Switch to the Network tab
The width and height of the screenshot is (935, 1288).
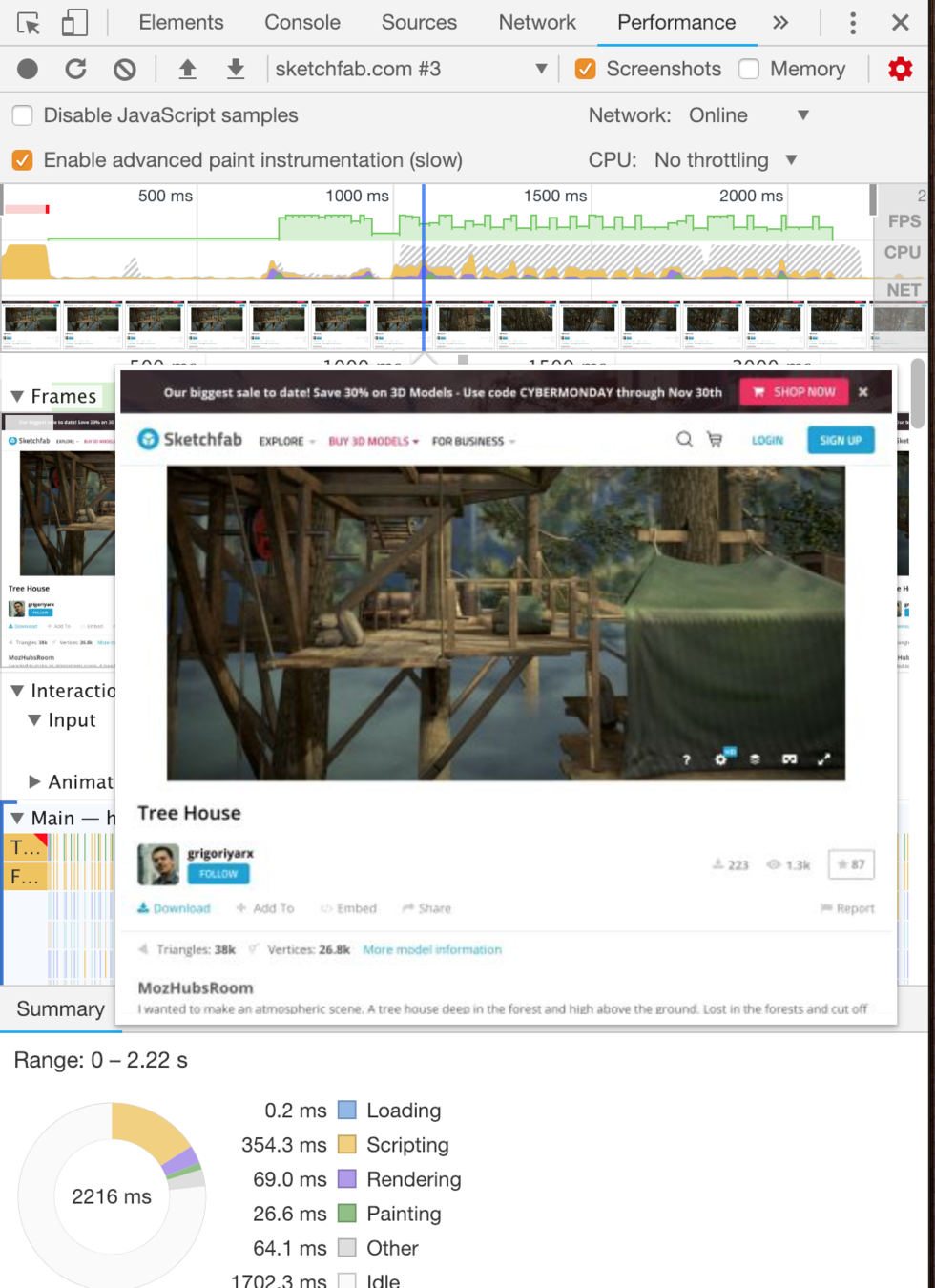pyautogui.click(x=537, y=22)
